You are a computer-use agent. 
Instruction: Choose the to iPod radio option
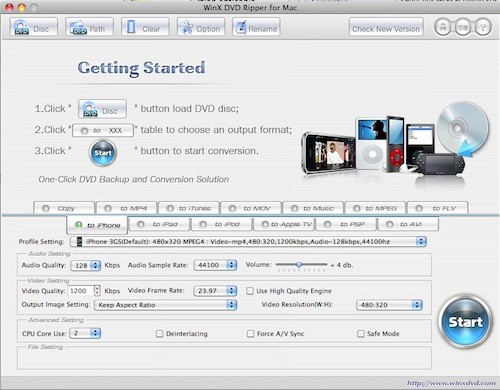pos(203,224)
